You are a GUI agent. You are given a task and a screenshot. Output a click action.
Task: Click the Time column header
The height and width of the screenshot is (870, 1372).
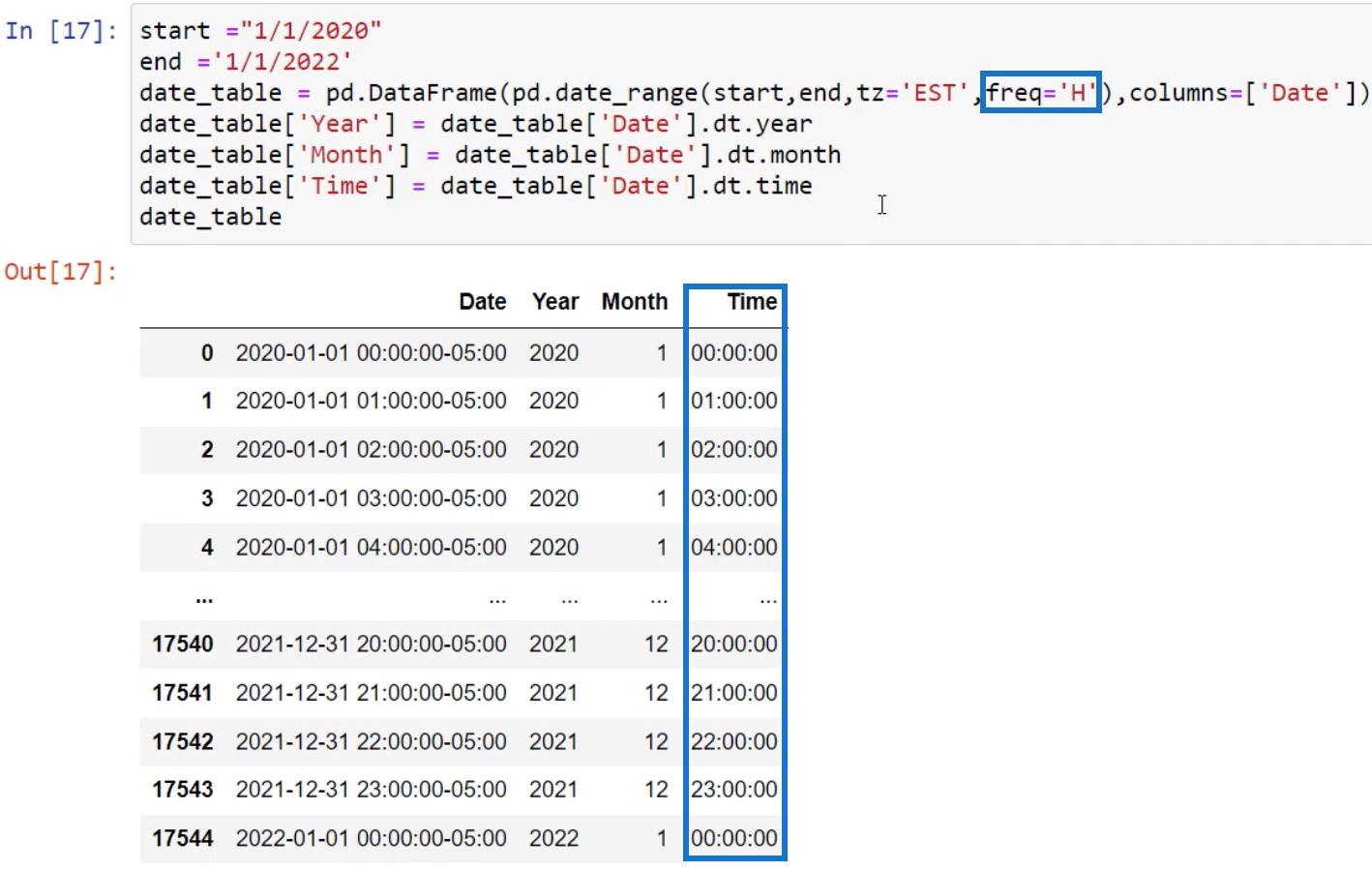(753, 302)
